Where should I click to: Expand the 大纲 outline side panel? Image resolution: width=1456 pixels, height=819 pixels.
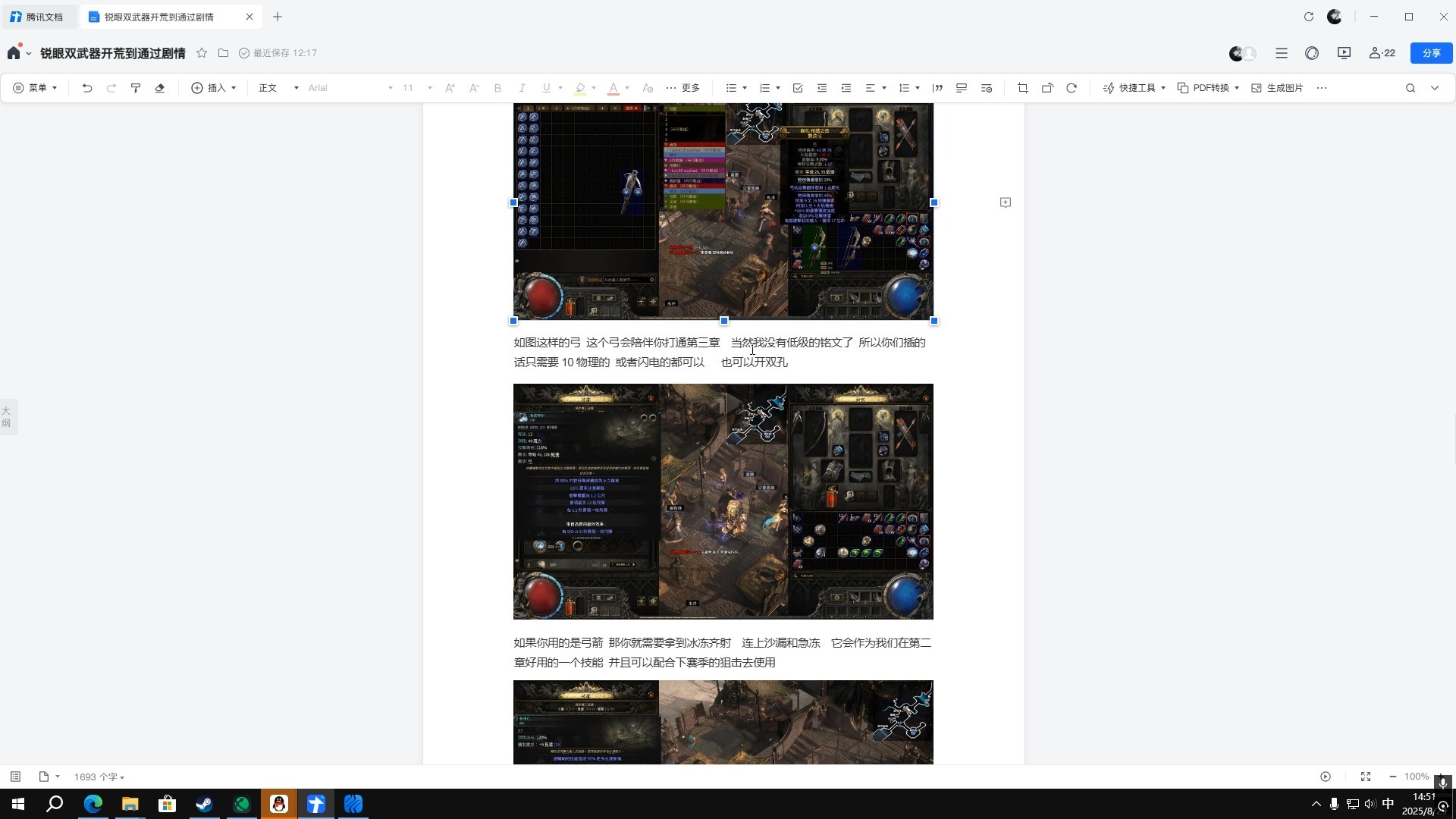[x=7, y=417]
